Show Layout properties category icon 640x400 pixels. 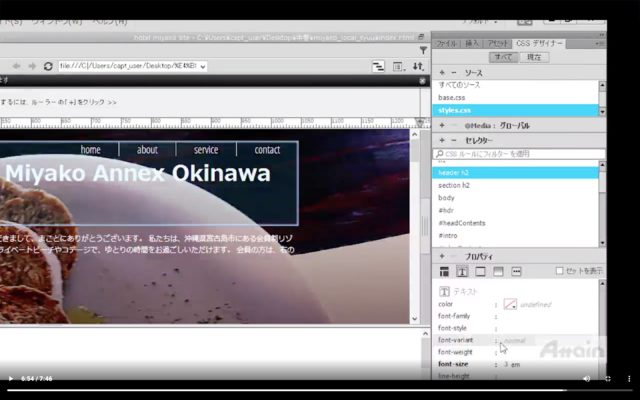(444, 271)
